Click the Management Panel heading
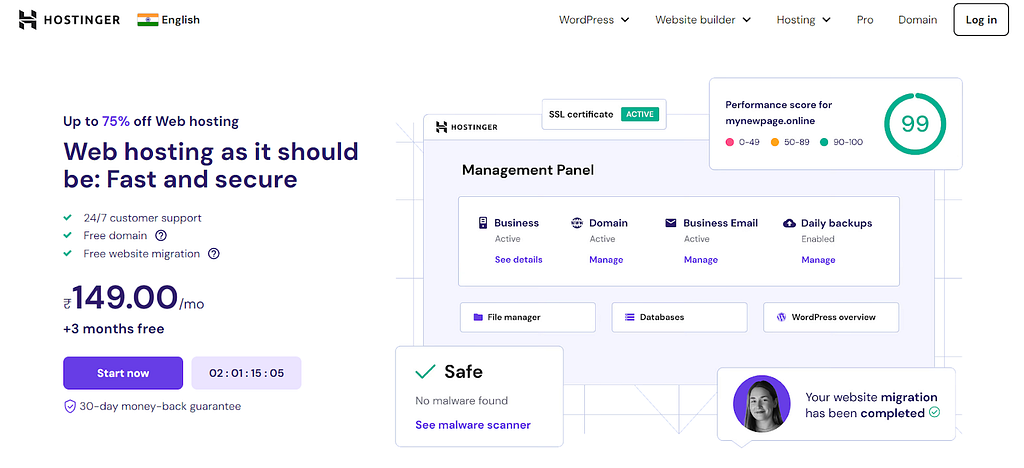The width and height of the screenshot is (1024, 468). 528,170
